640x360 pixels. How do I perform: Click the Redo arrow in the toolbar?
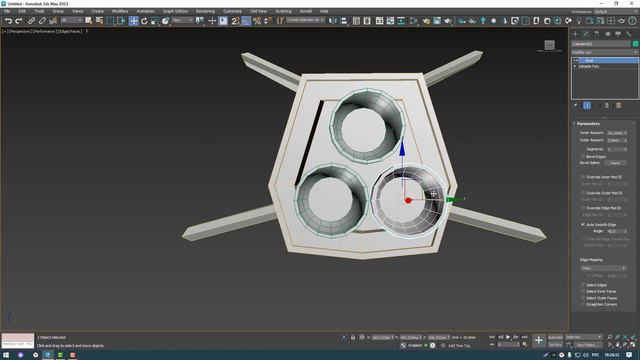point(19,21)
